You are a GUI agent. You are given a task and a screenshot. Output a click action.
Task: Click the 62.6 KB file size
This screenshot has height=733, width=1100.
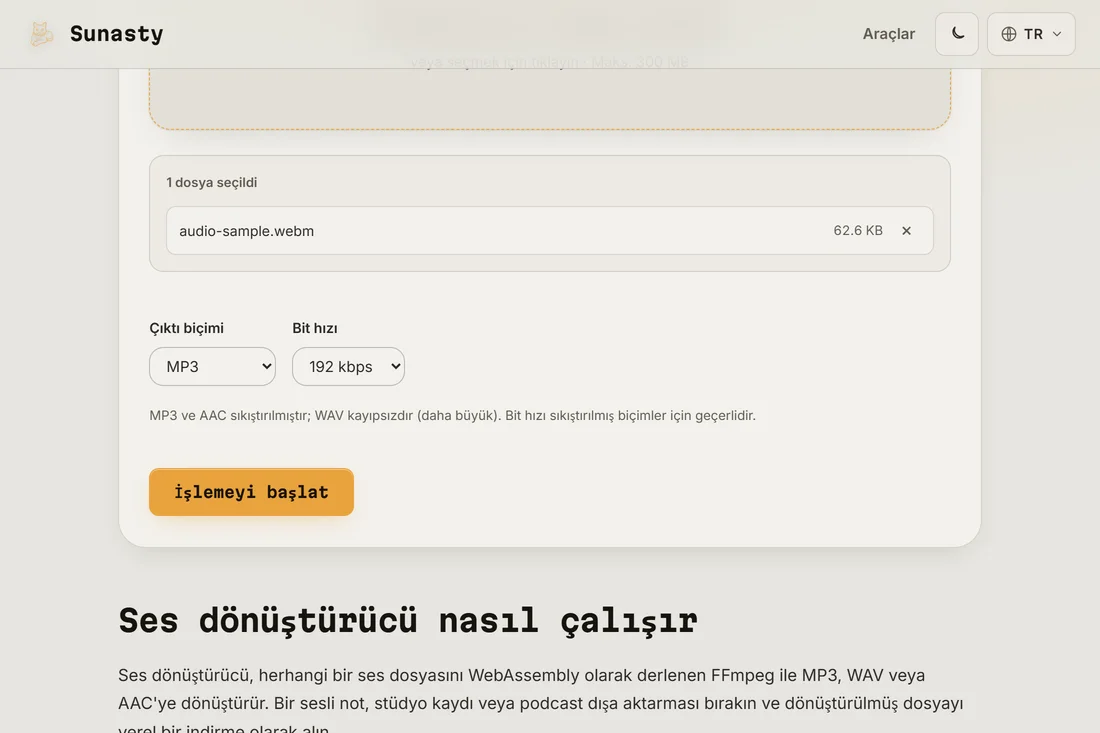point(857,230)
